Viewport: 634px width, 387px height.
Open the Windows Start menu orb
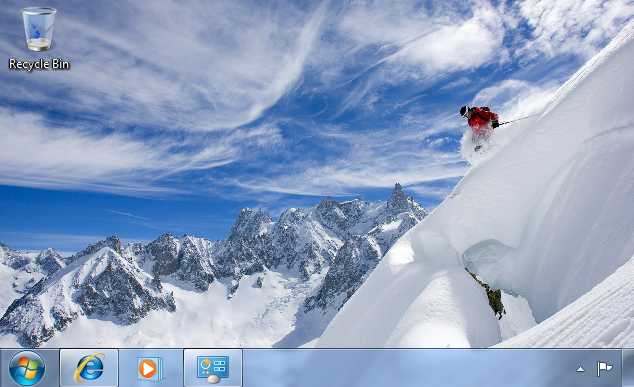(x=27, y=368)
